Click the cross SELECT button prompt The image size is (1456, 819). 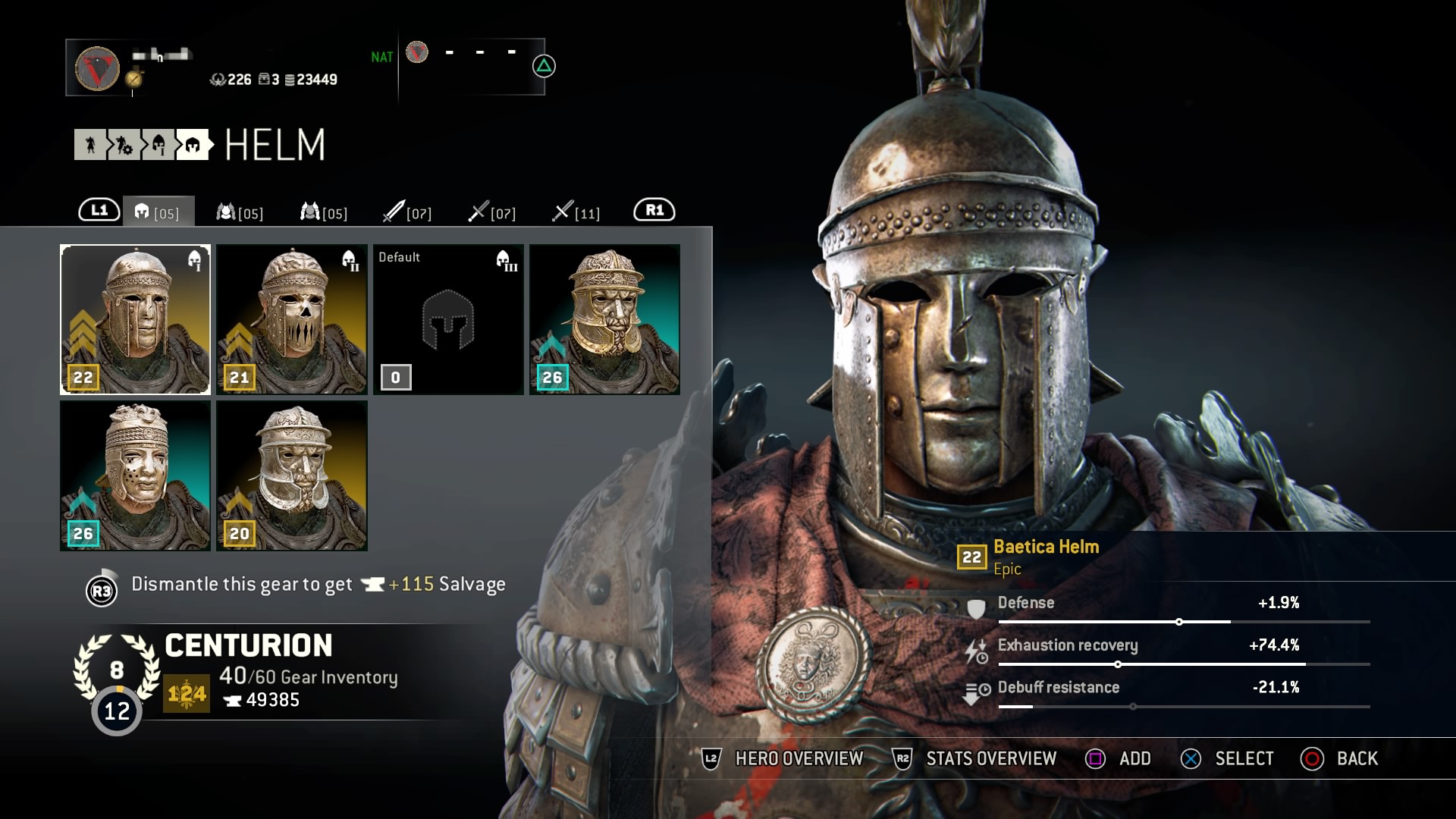click(x=1227, y=758)
